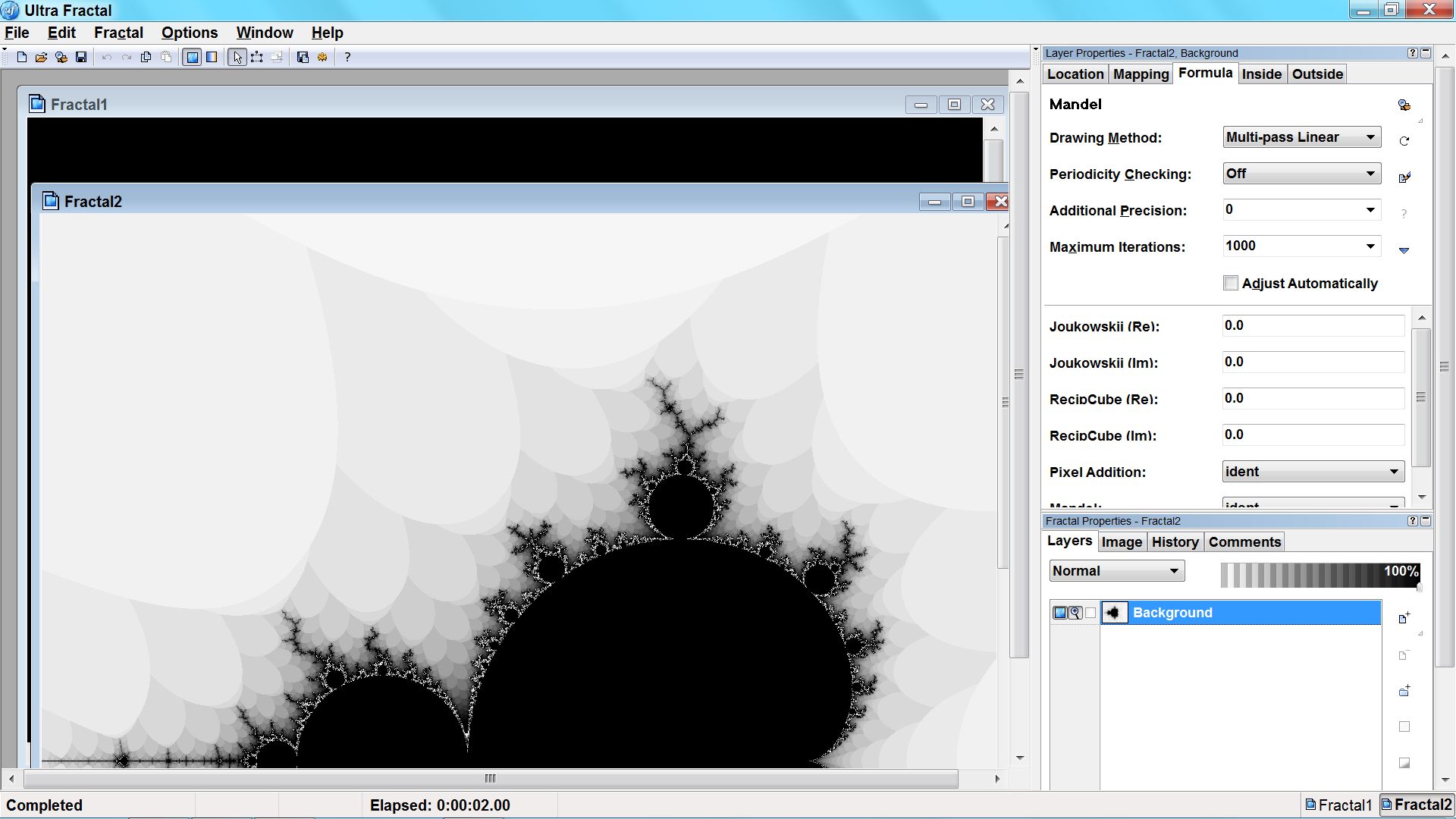
Task: Click the Joukowskii (Re) input field
Action: point(1313,325)
